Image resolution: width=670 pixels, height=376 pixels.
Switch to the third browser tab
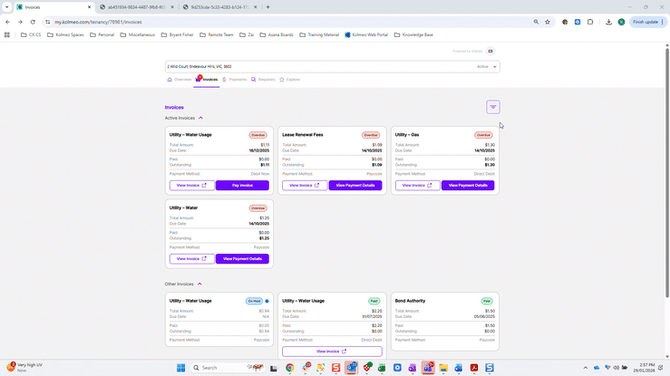(x=220, y=7)
